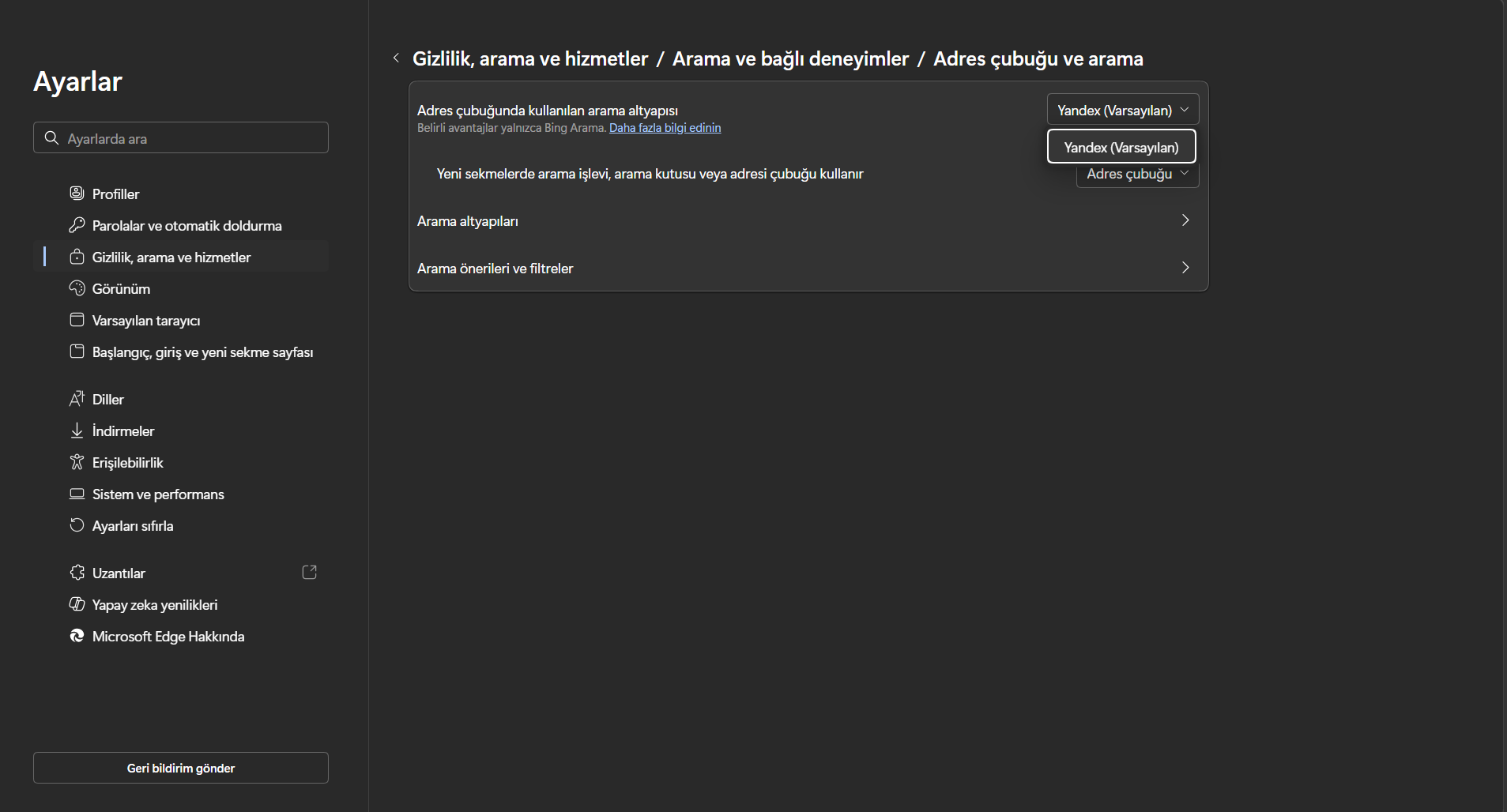Image resolution: width=1507 pixels, height=812 pixels.
Task: Click the external link icon beside Uzantılar
Action: (x=310, y=573)
